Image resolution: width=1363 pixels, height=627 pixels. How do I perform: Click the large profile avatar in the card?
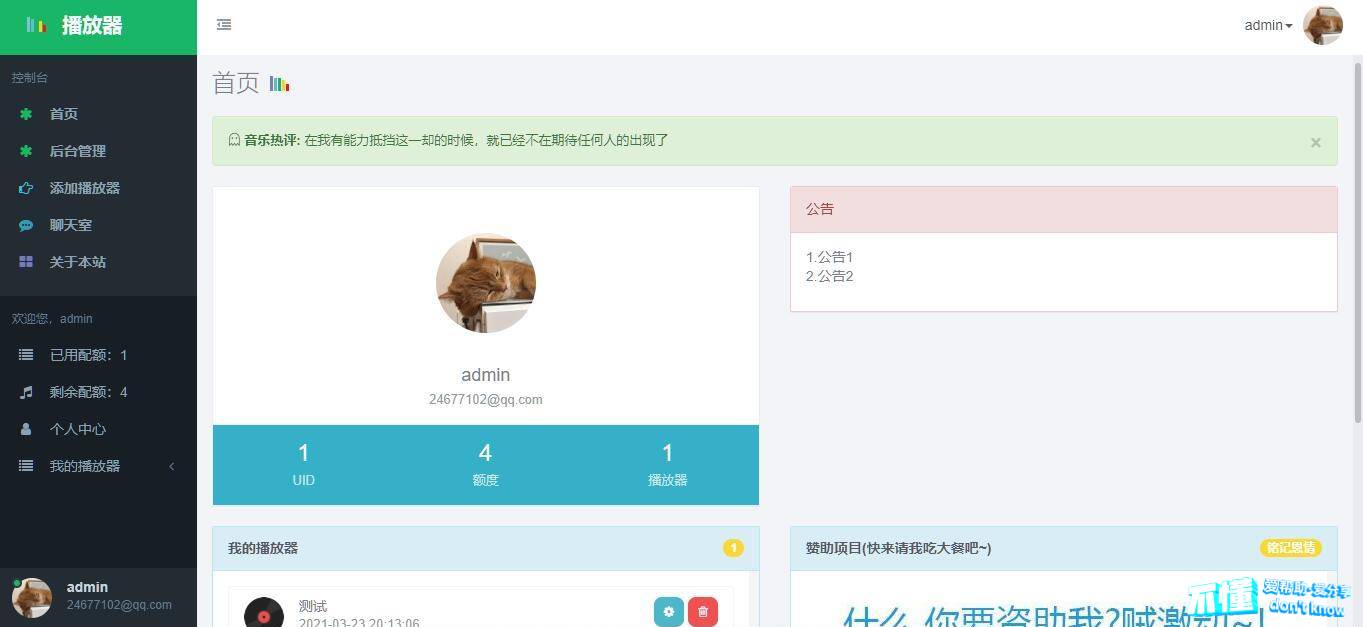coord(486,283)
